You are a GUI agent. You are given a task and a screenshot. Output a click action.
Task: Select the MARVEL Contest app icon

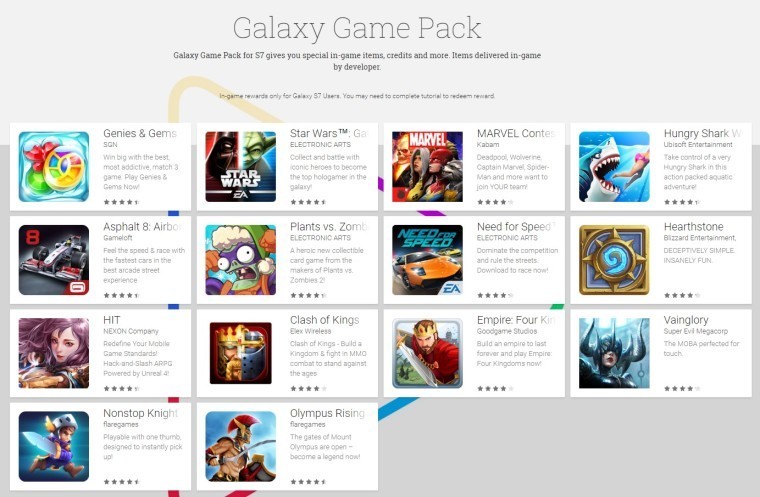tap(427, 166)
